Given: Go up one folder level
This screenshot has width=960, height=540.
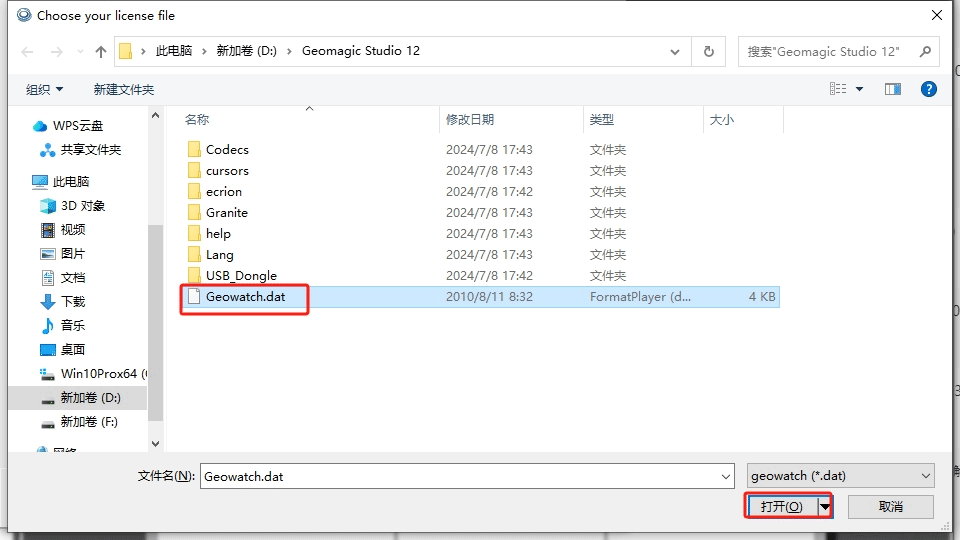Looking at the screenshot, I should pyautogui.click(x=100, y=51).
